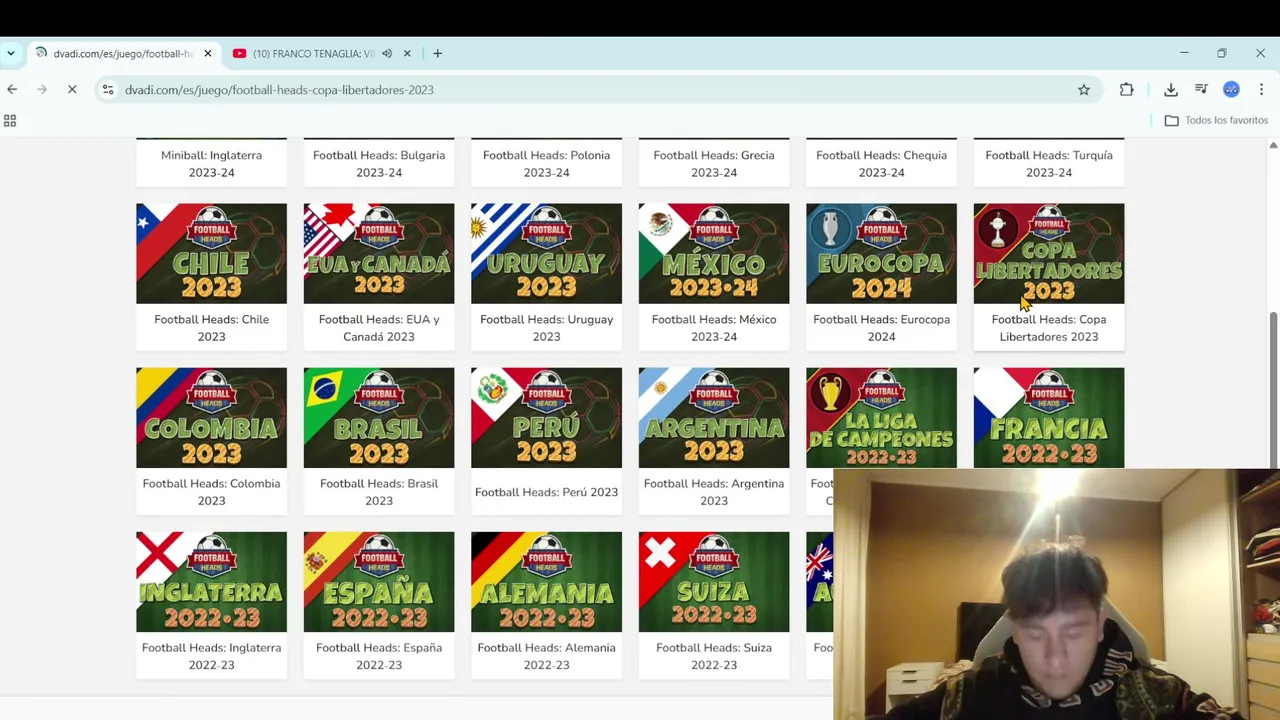
Task: Click link Football Heads: Turquía 2023-24
Action: click(1049, 164)
